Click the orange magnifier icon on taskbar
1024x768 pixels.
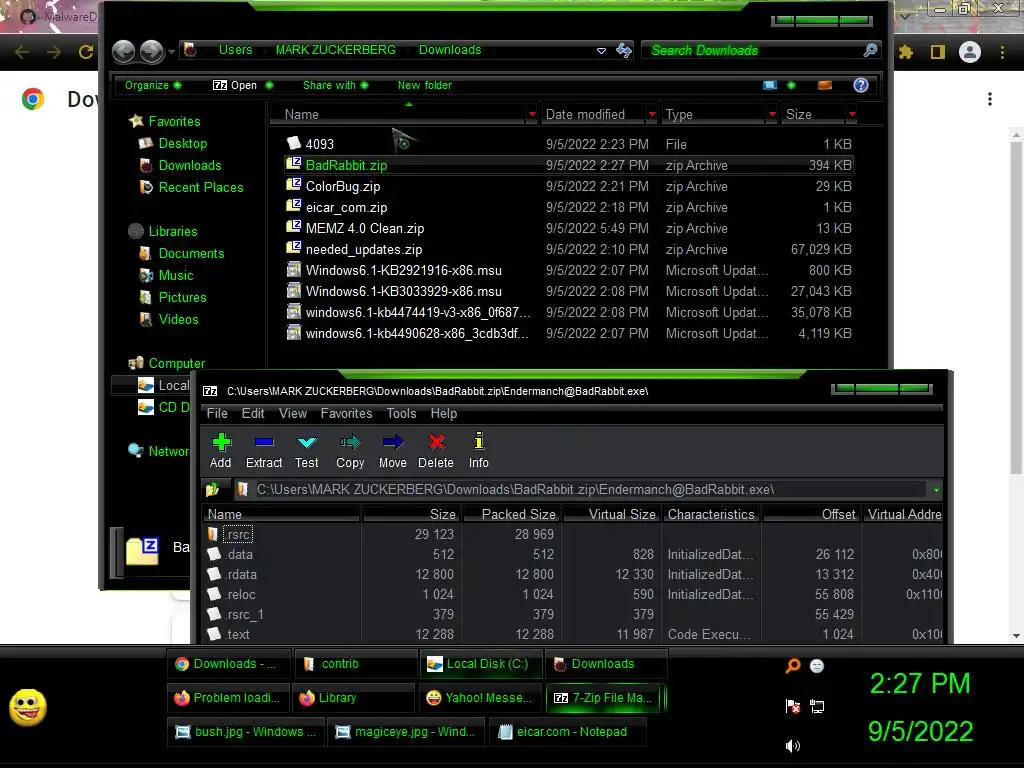point(792,665)
